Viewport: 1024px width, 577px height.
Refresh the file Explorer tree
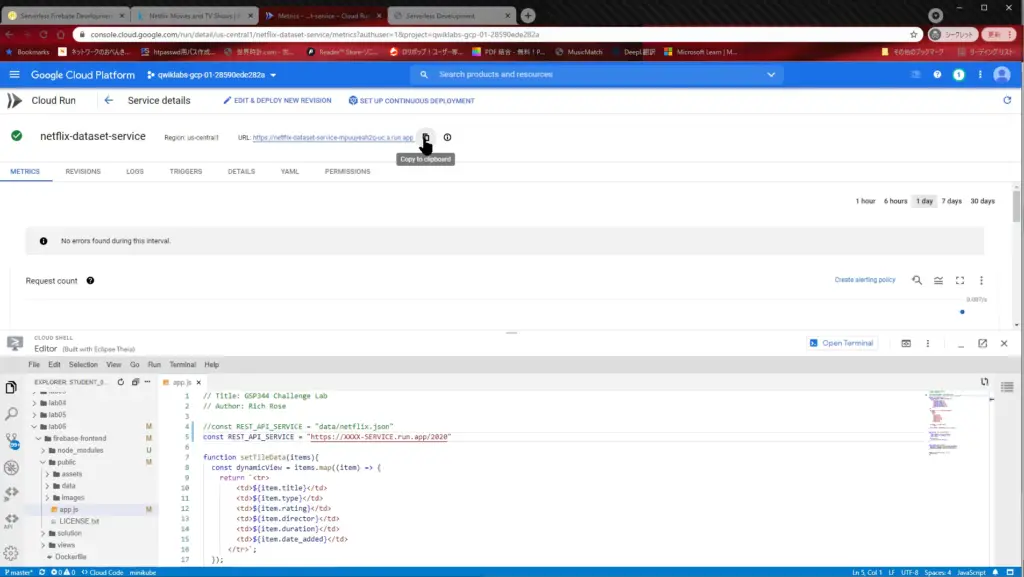click(121, 382)
